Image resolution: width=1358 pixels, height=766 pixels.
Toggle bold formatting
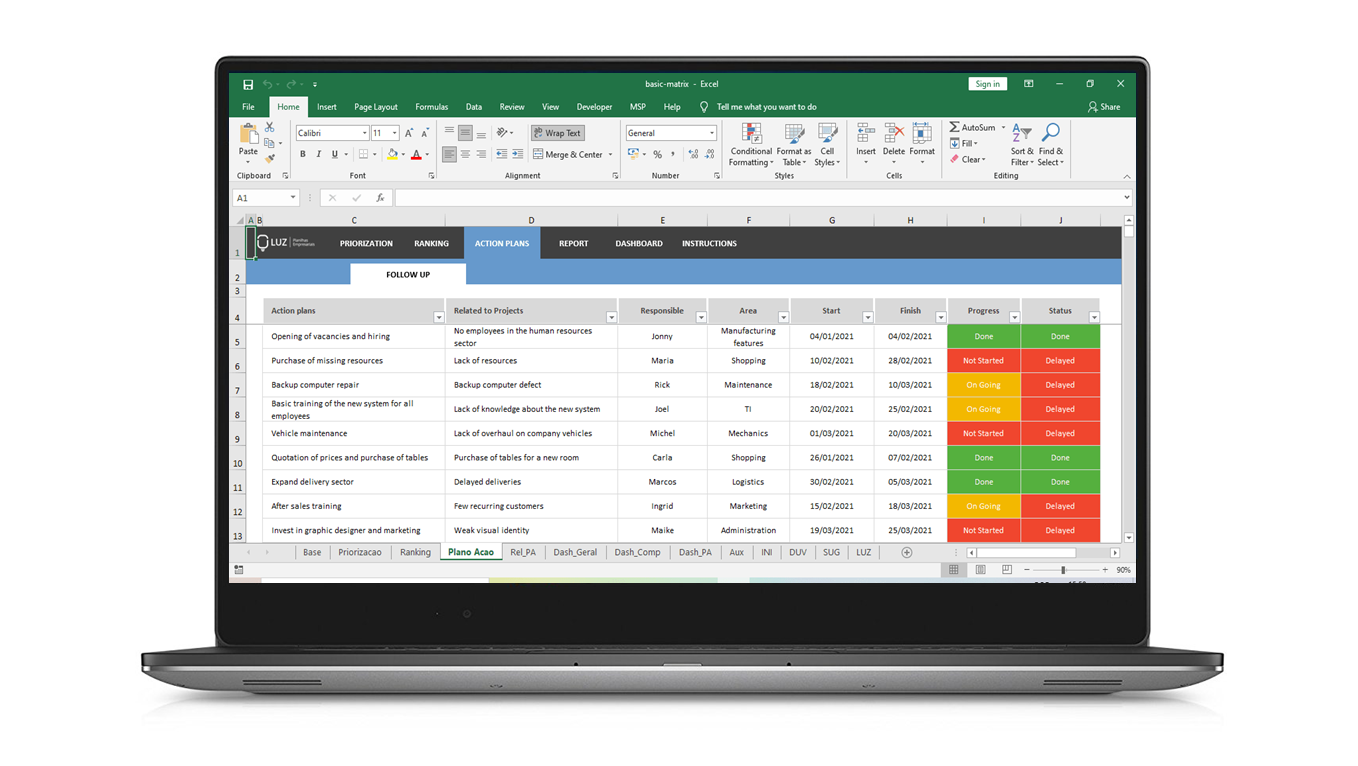point(302,153)
